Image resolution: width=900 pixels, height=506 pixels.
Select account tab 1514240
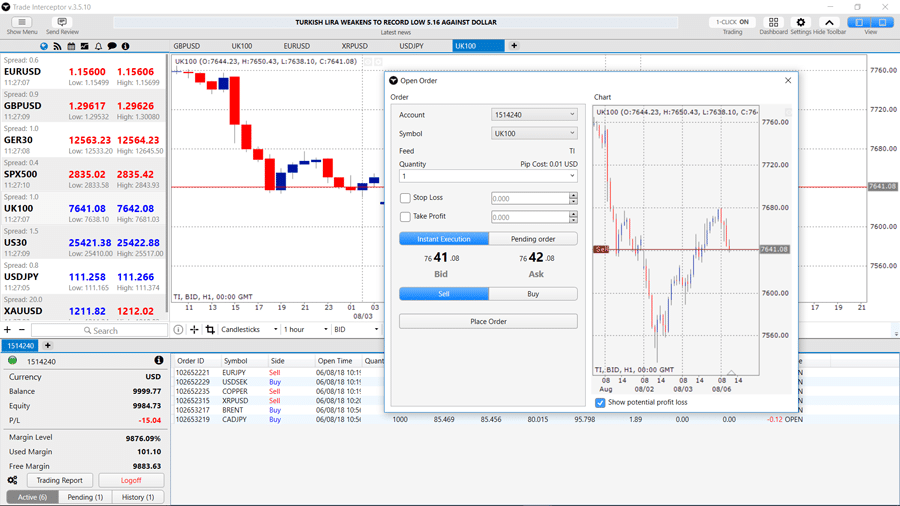click(x=21, y=345)
